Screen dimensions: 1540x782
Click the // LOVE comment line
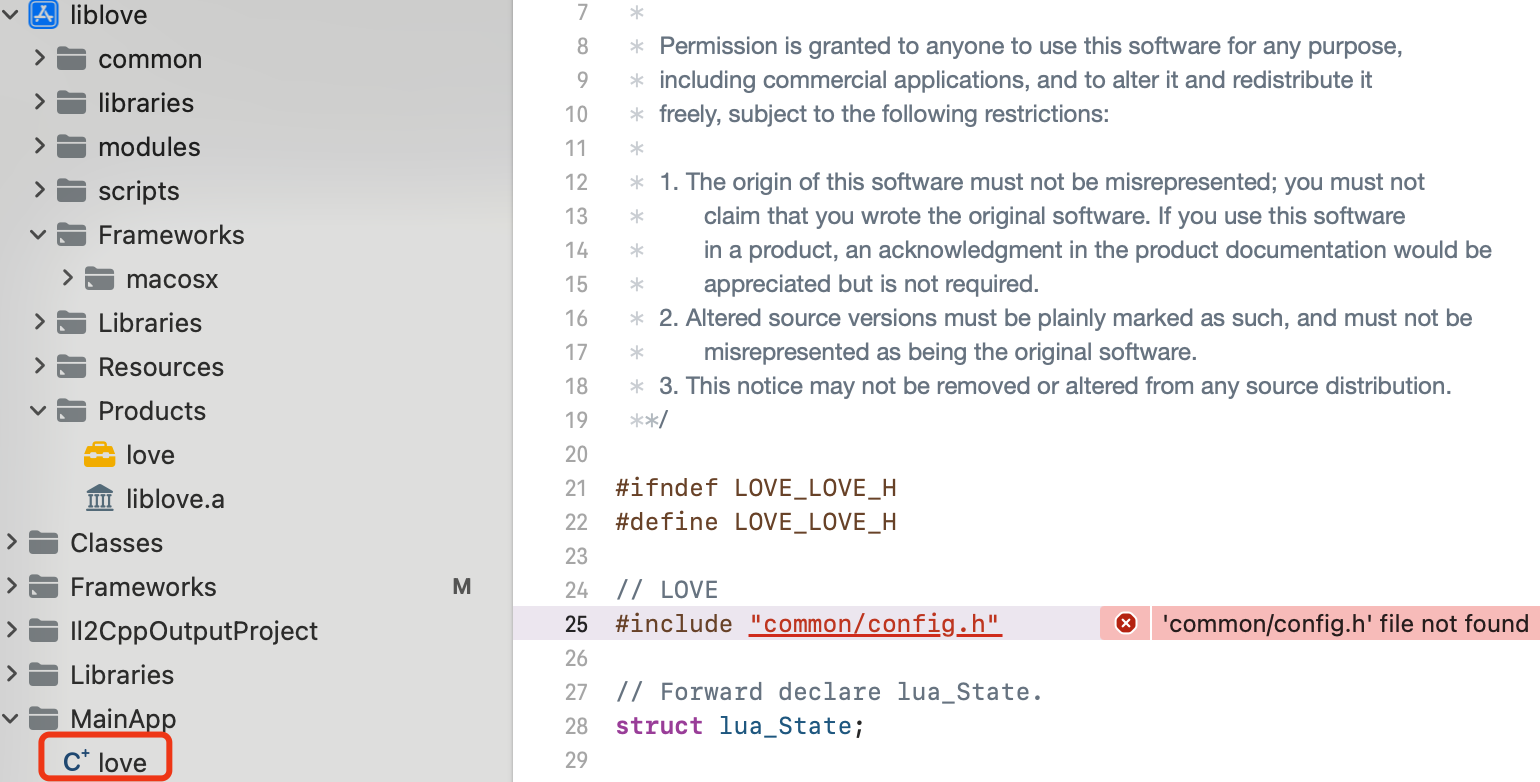[667, 590]
